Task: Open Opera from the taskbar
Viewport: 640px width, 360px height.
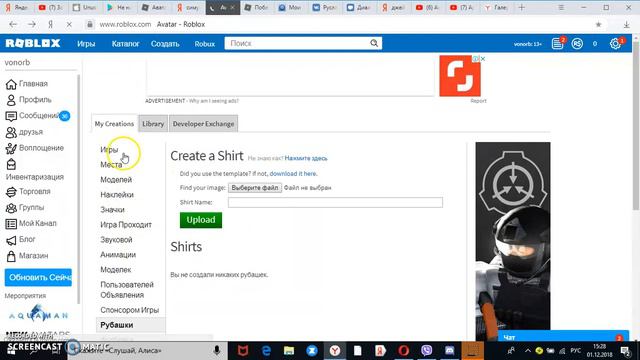Action: point(403,351)
